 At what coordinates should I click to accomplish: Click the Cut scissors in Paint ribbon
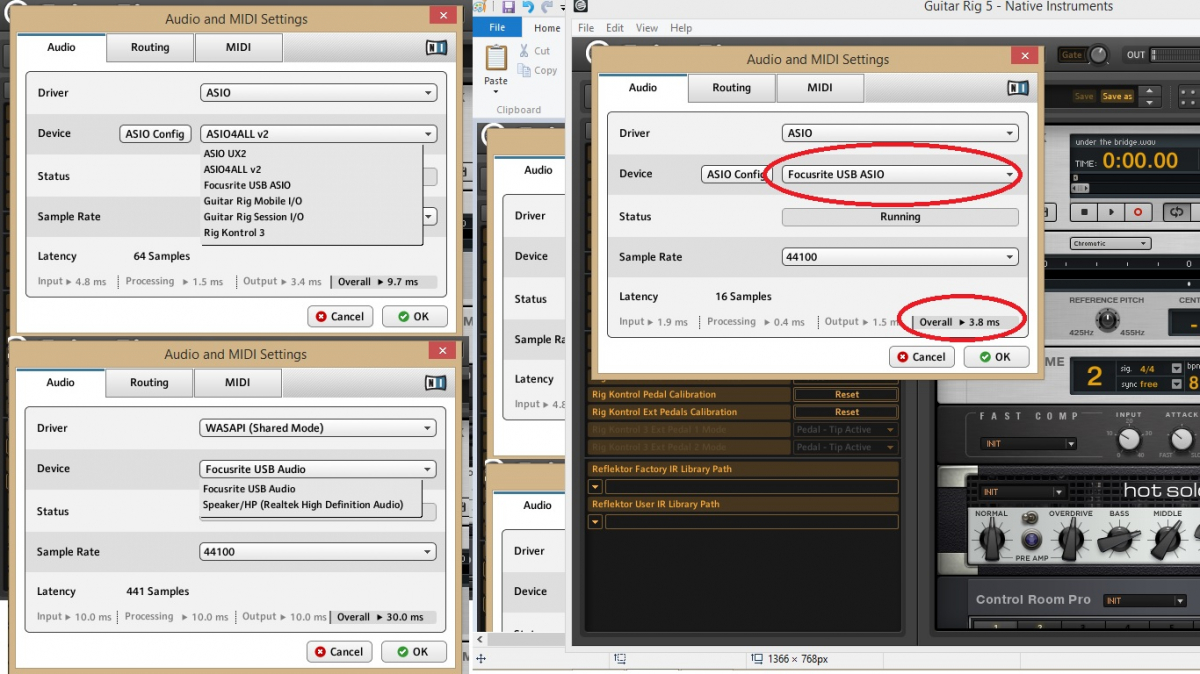[524, 50]
